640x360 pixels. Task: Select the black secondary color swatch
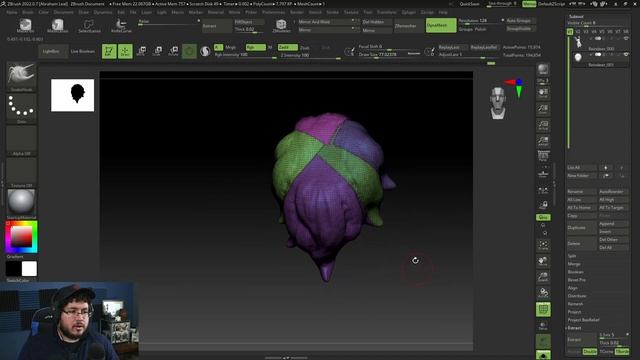(x=13, y=269)
